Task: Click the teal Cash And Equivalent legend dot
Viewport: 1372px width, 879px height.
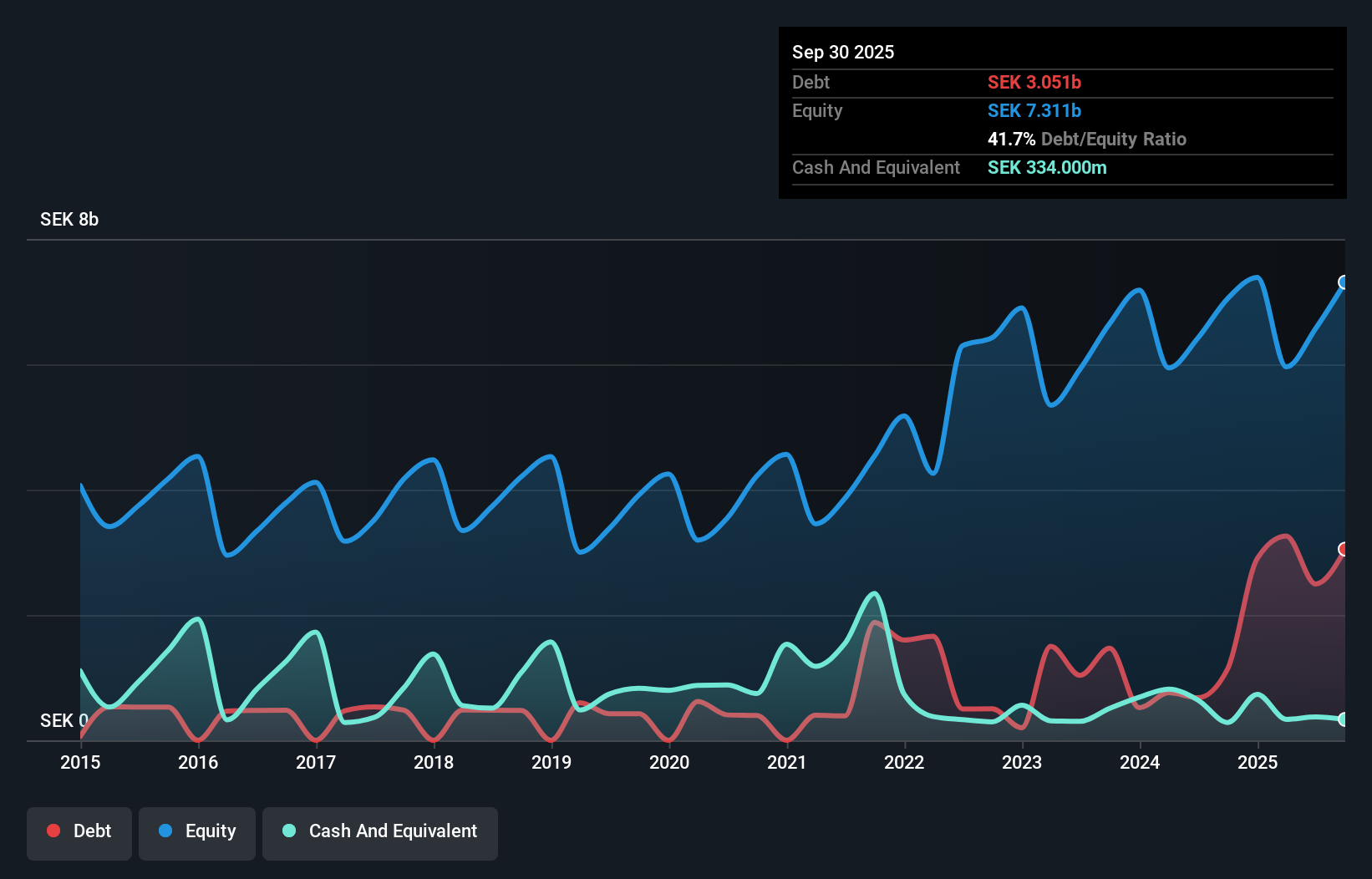Action: (x=288, y=831)
